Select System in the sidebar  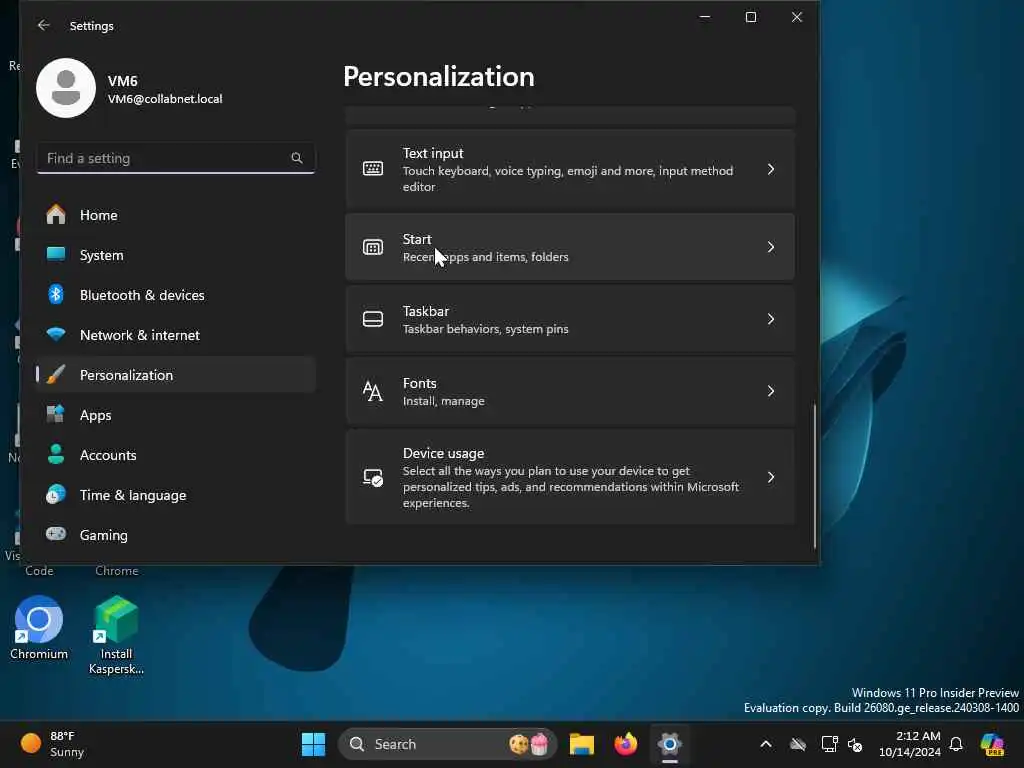point(176,255)
